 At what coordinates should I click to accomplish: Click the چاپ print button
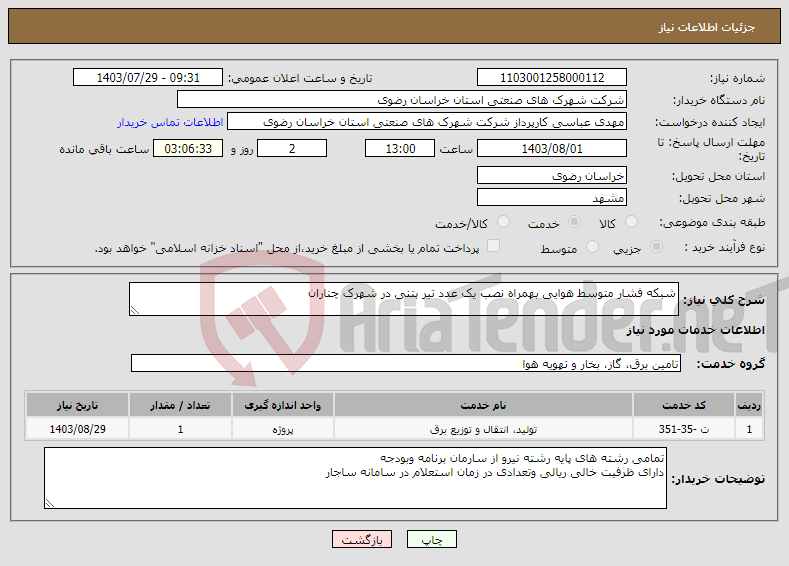tap(432, 539)
